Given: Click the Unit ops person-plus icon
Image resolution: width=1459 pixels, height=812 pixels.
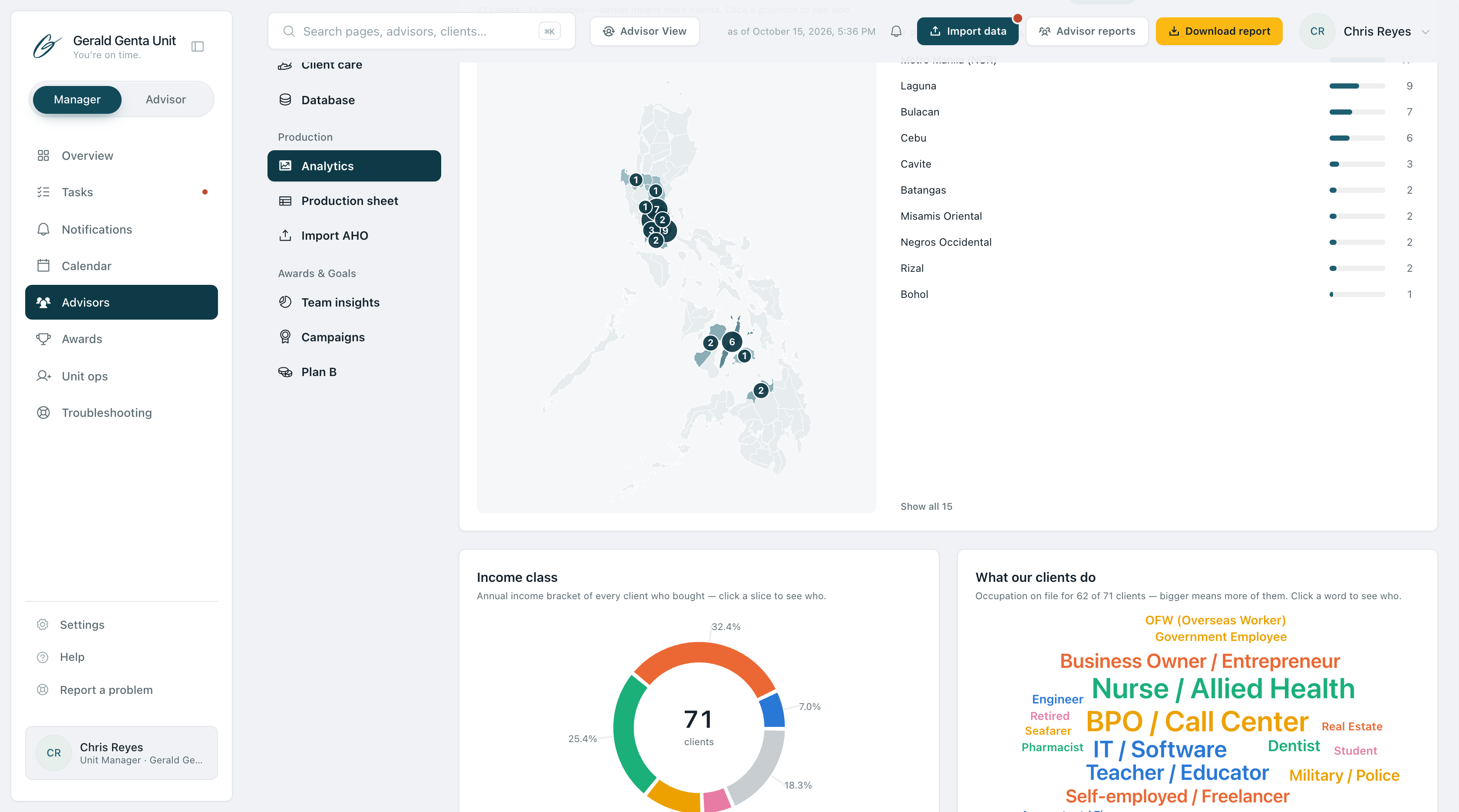Looking at the screenshot, I should point(43,376).
